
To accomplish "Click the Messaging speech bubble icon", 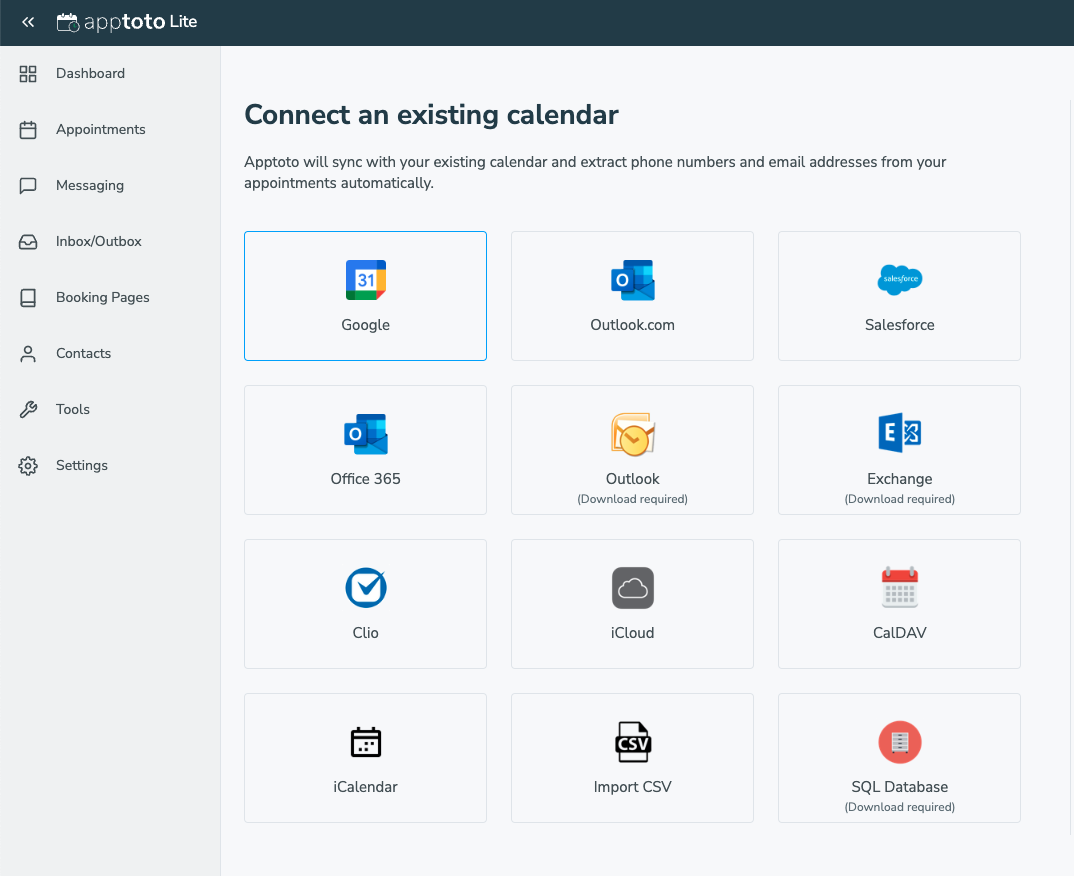I will pyautogui.click(x=28, y=186).
